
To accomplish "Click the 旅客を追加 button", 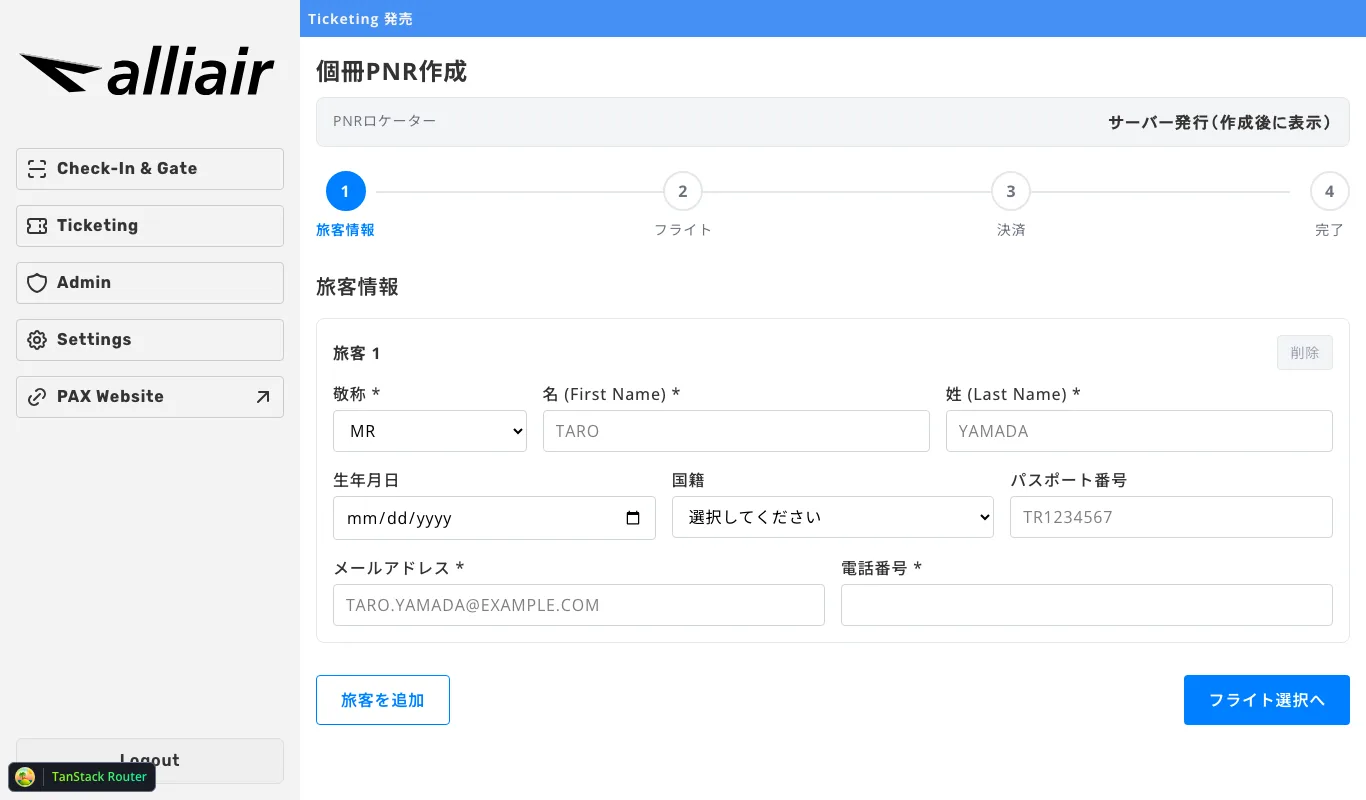I will [383, 700].
